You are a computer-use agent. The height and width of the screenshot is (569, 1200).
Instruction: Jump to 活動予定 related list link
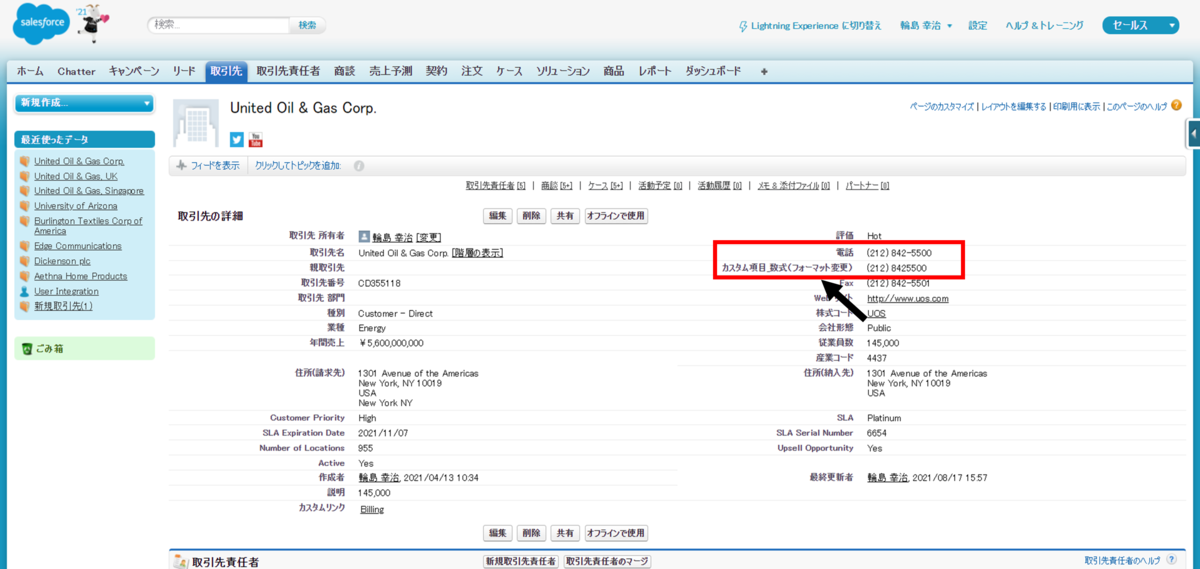click(660, 186)
